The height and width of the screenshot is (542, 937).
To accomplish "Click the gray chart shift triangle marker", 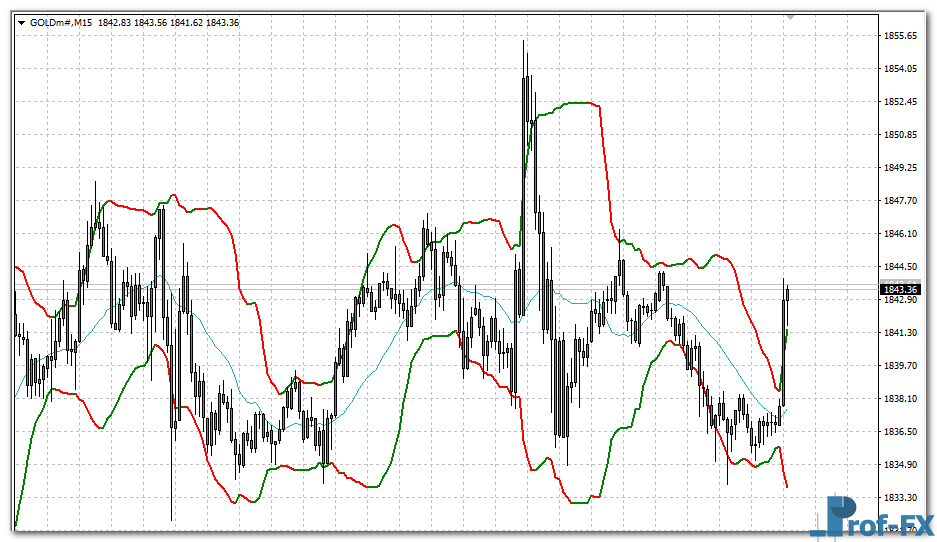I will tap(791, 17).
